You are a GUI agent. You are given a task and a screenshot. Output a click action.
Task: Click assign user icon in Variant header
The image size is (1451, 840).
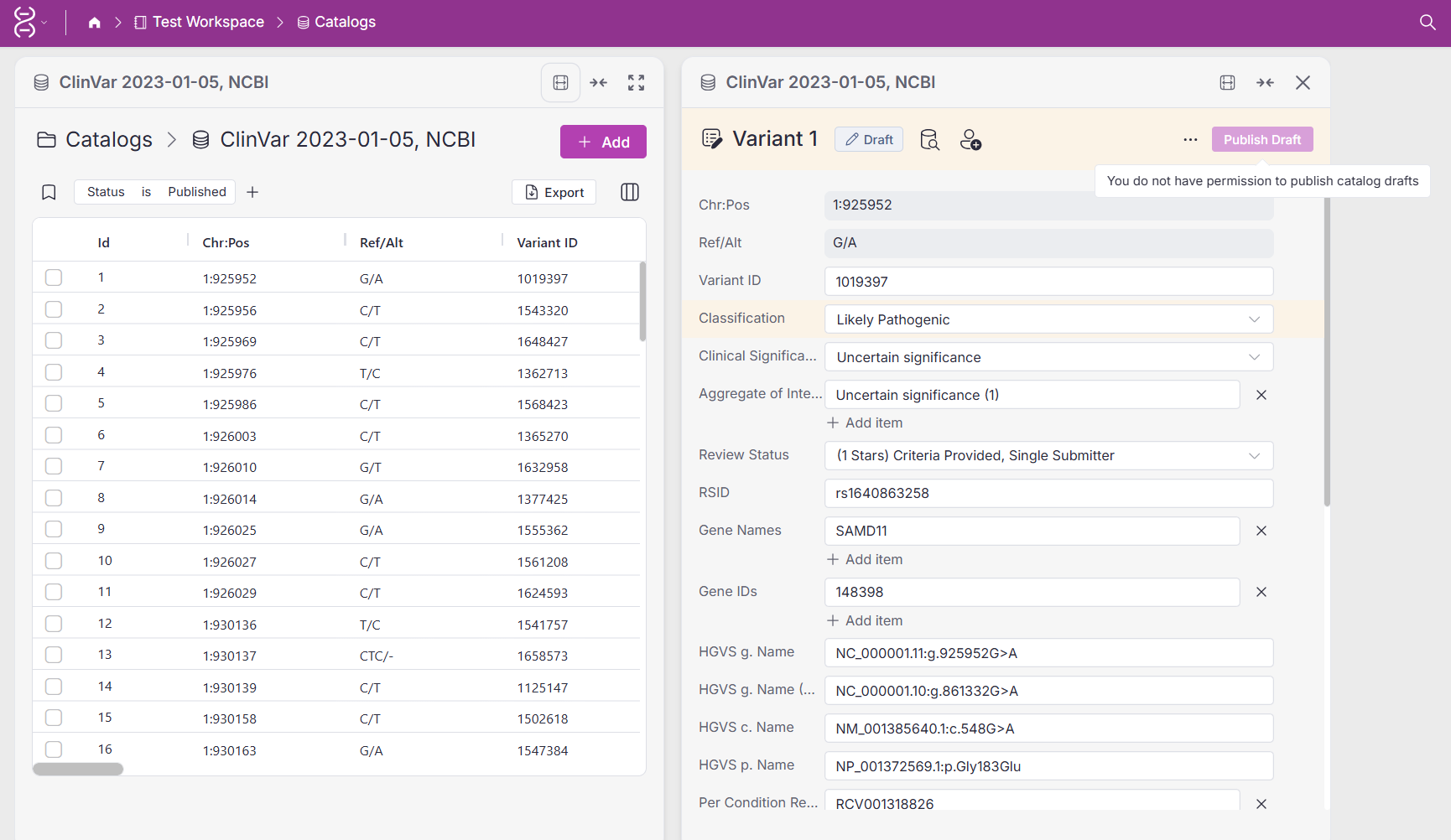tap(970, 139)
